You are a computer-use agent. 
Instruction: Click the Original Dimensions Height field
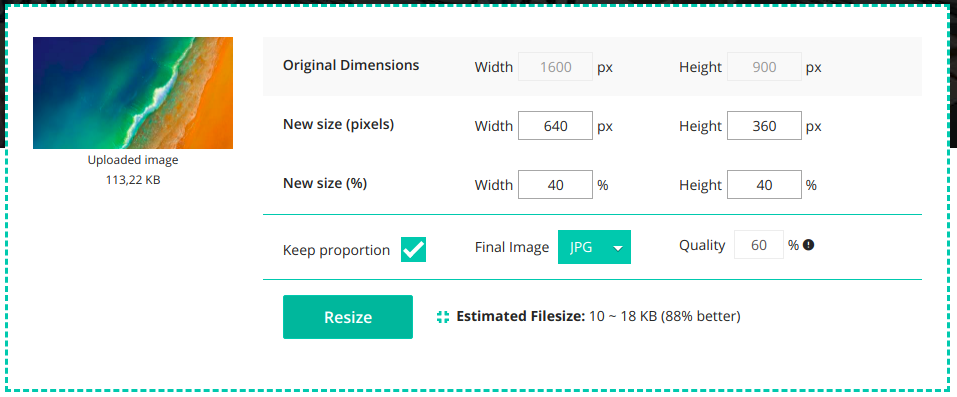(764, 67)
